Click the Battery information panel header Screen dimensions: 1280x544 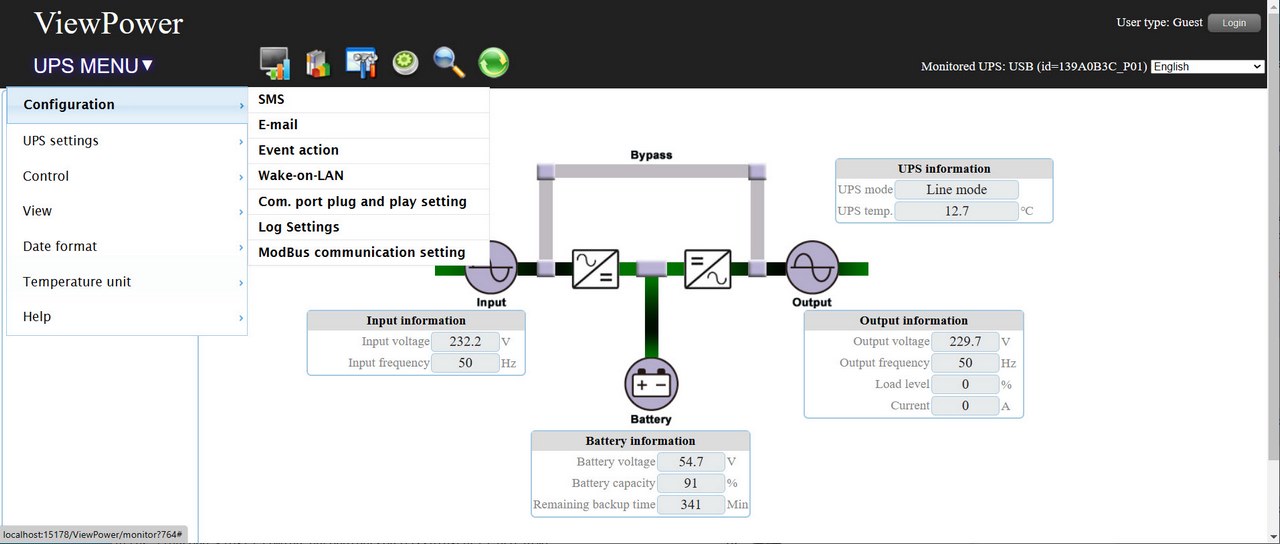point(640,441)
